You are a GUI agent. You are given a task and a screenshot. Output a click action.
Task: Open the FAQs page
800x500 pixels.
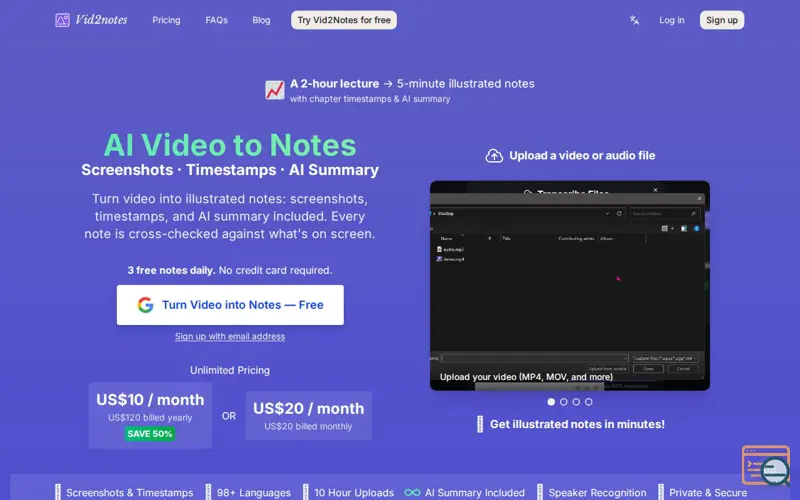(x=216, y=20)
